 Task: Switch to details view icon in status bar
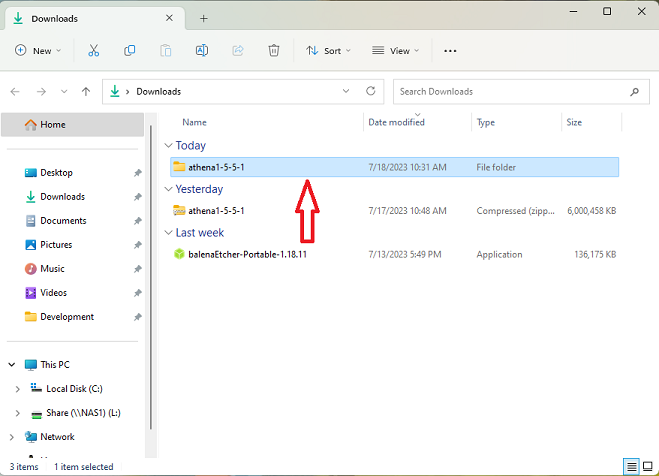[x=631, y=467]
